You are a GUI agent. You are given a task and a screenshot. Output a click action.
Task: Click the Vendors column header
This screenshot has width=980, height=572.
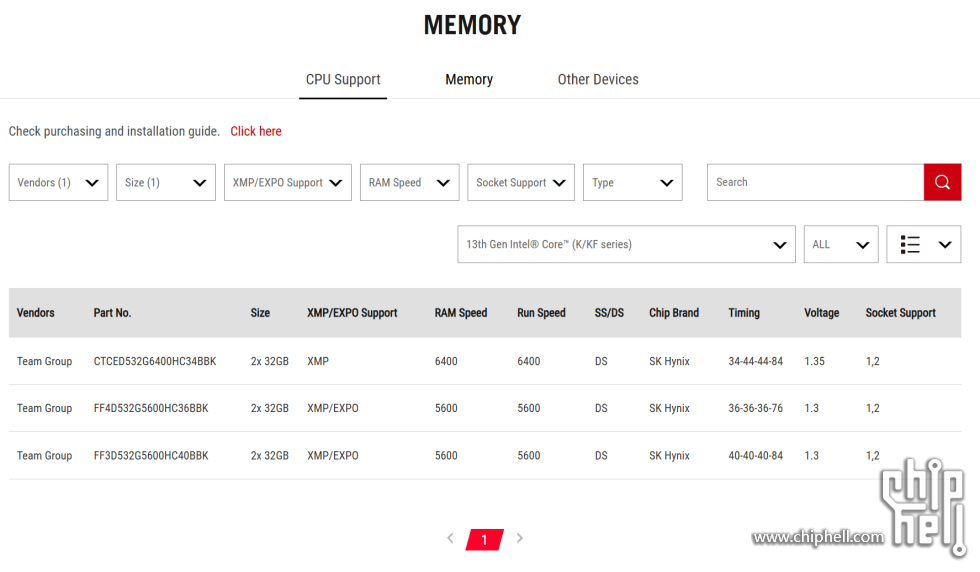click(36, 313)
